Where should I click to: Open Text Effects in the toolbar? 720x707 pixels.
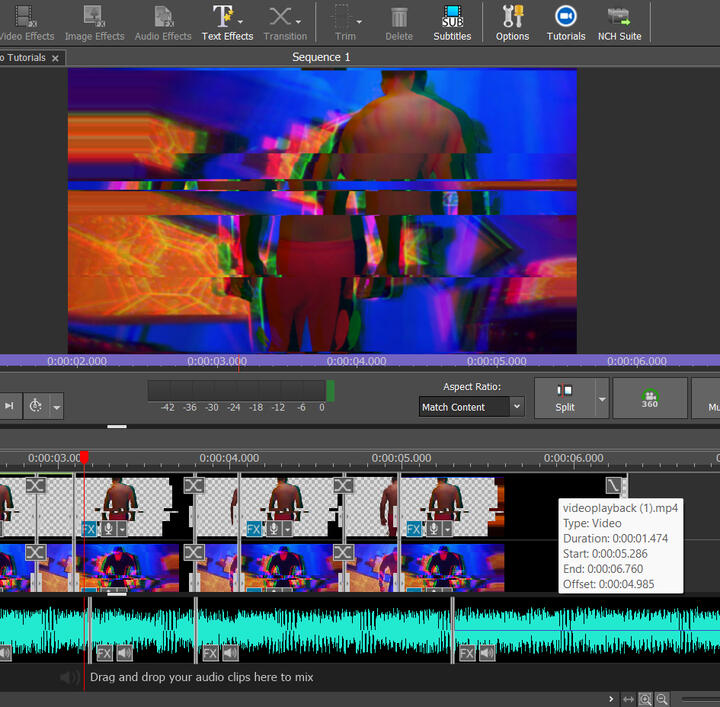tap(227, 22)
